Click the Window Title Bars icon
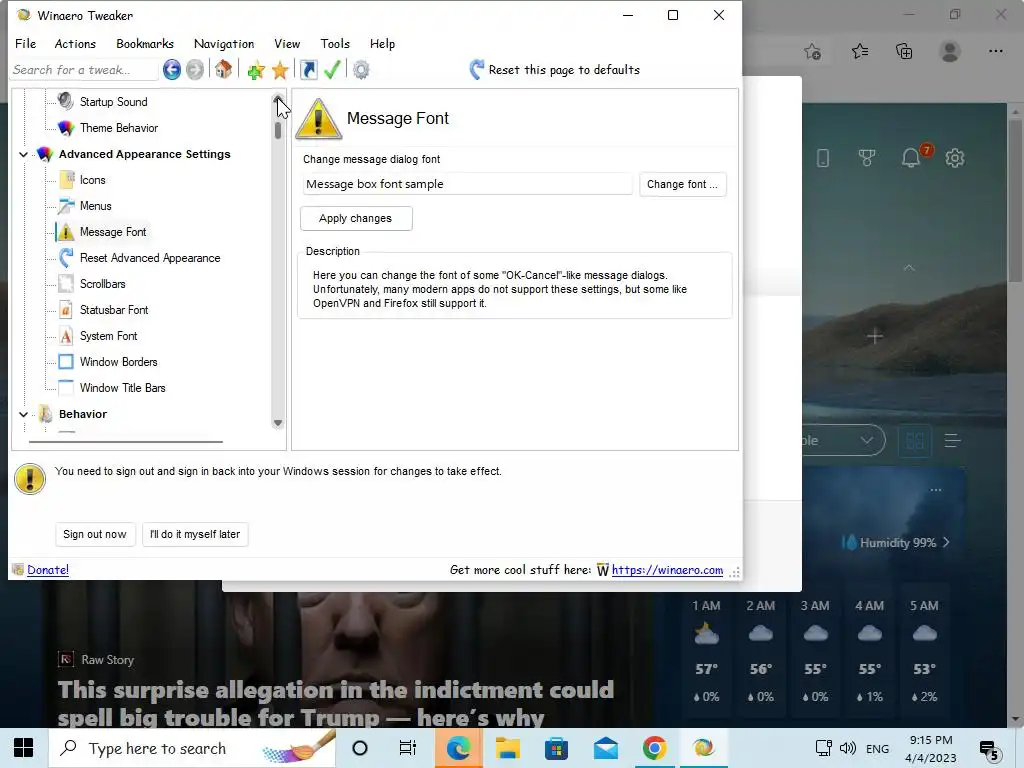The image size is (1024, 768). (66, 388)
